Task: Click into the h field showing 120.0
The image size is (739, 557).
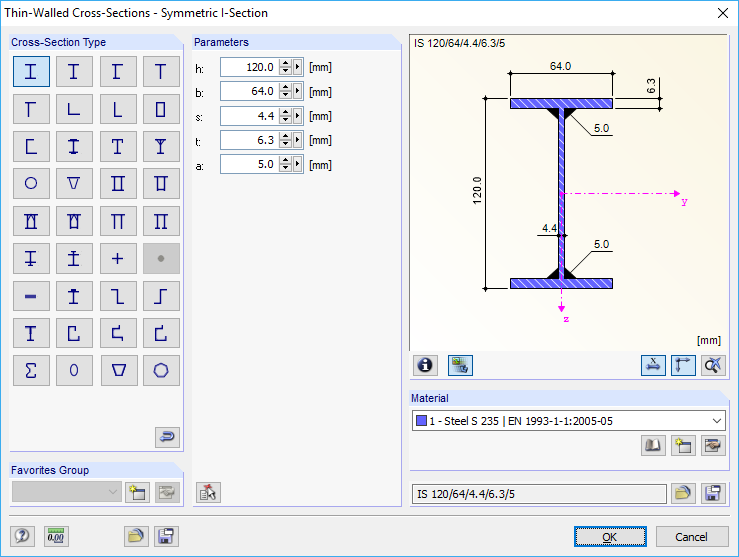Action: (x=250, y=67)
